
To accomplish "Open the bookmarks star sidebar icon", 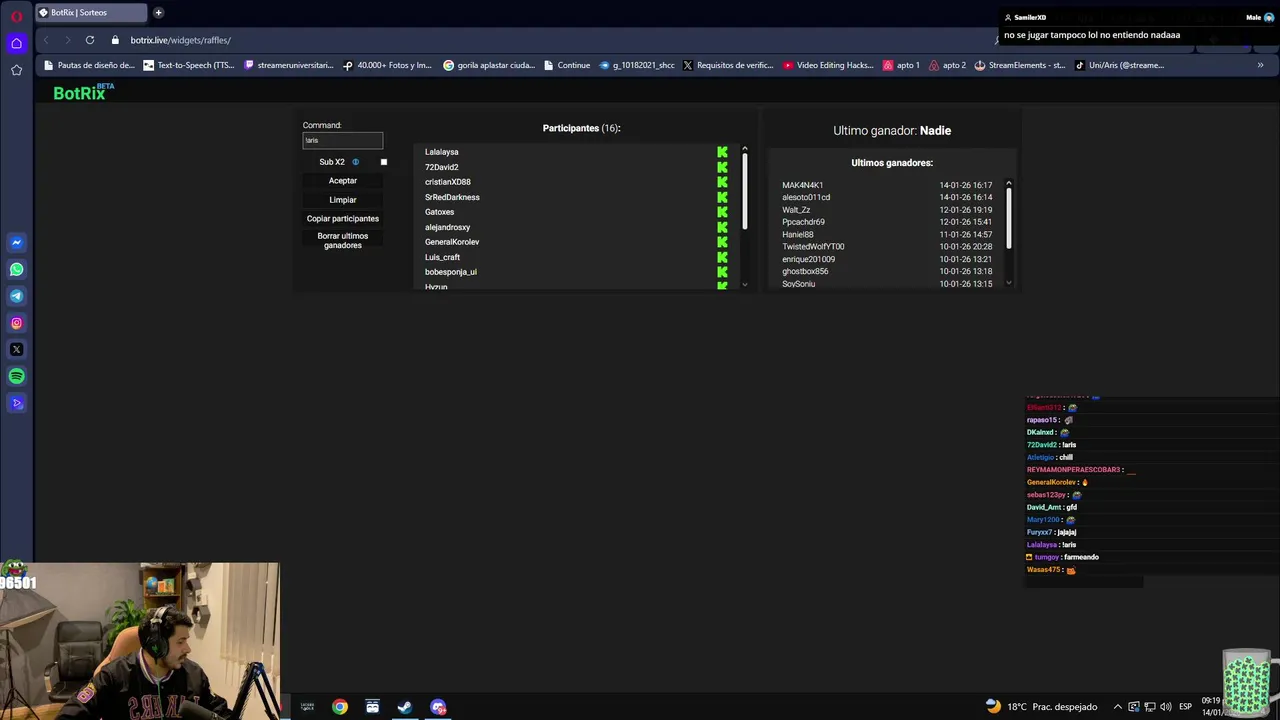I will 16,70.
